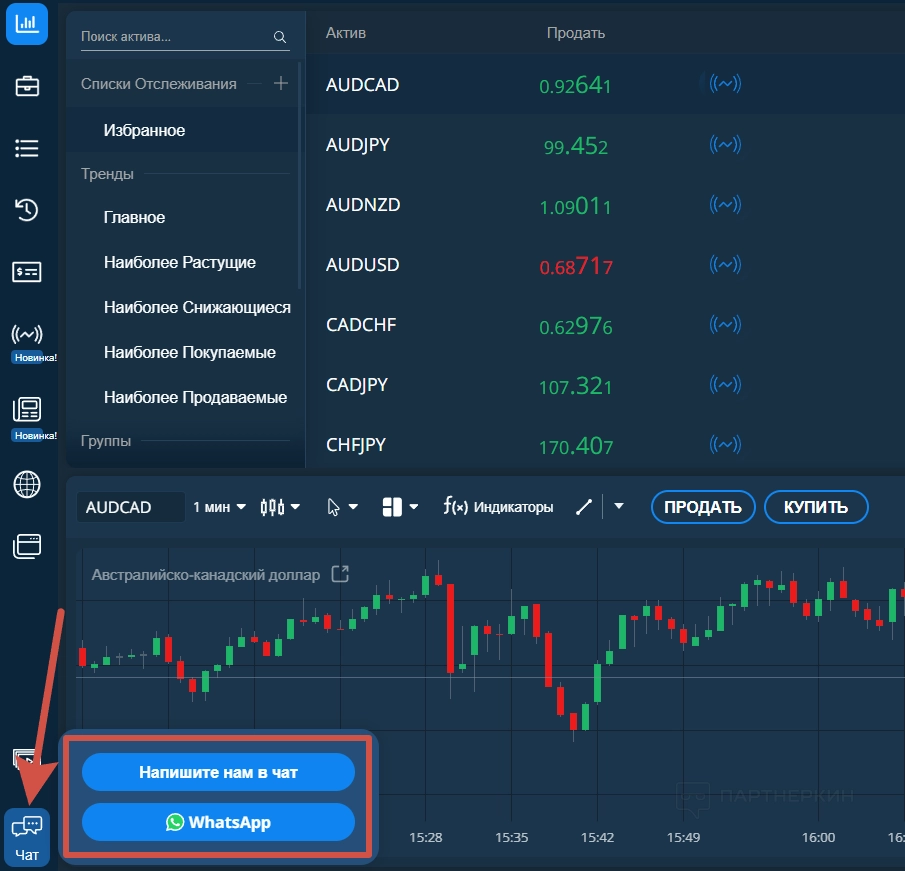Open the windows layout sidebar icon
905x871 pixels.
tap(27, 546)
